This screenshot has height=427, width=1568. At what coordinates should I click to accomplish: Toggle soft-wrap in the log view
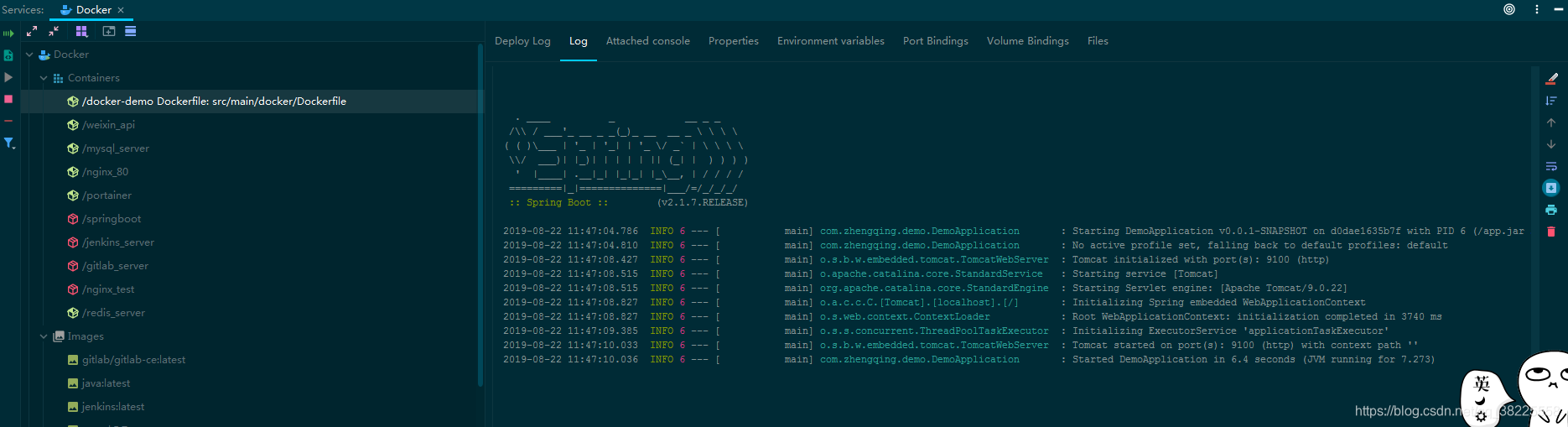pyautogui.click(x=1551, y=166)
